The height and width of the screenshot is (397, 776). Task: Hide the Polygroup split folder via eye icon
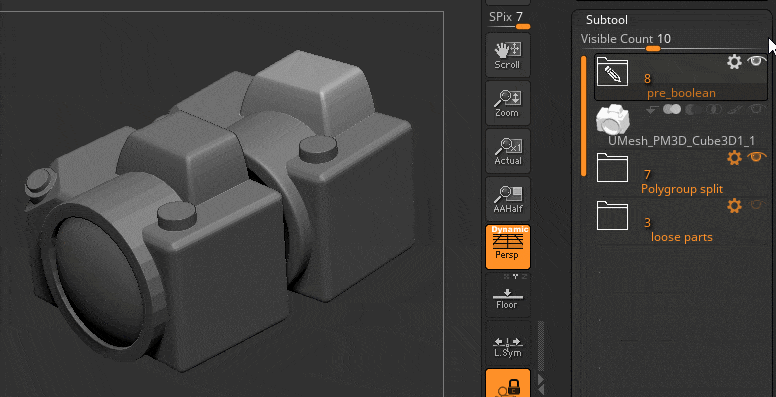pos(757,157)
